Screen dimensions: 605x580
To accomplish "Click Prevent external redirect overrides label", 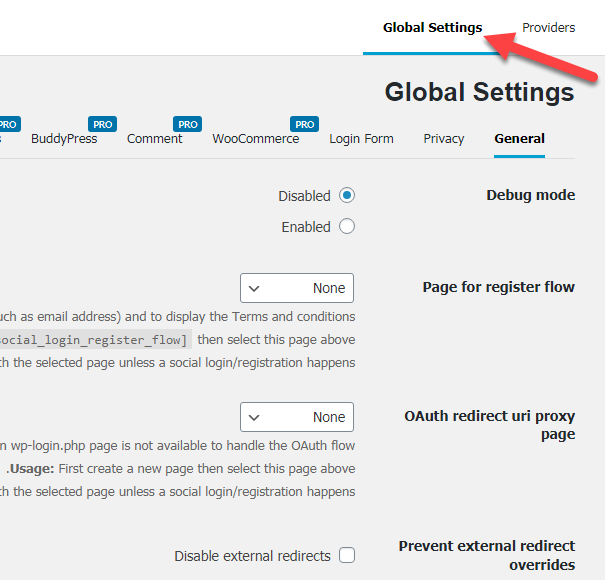I will pos(487,555).
